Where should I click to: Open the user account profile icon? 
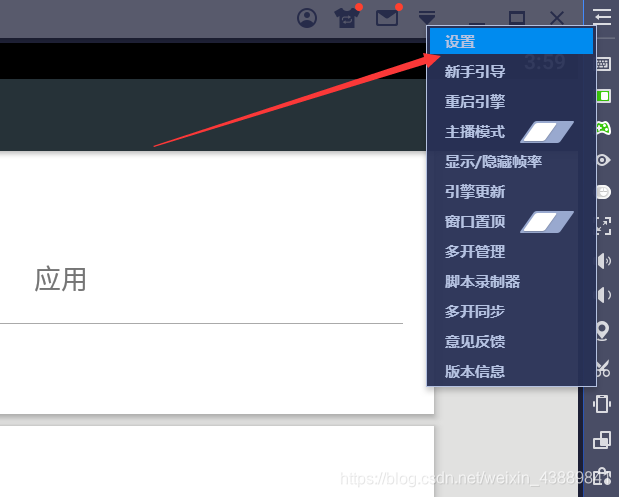click(307, 18)
